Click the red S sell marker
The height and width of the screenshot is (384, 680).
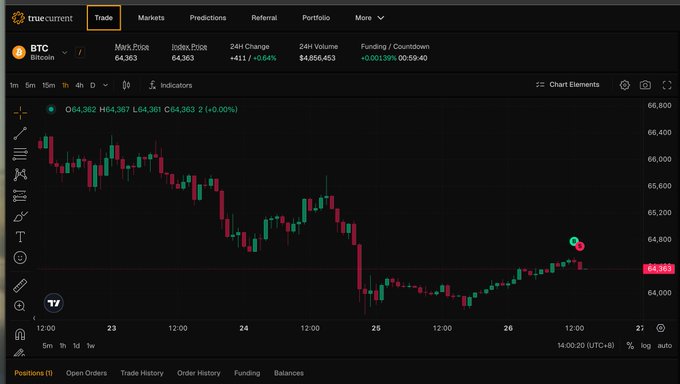[580, 246]
